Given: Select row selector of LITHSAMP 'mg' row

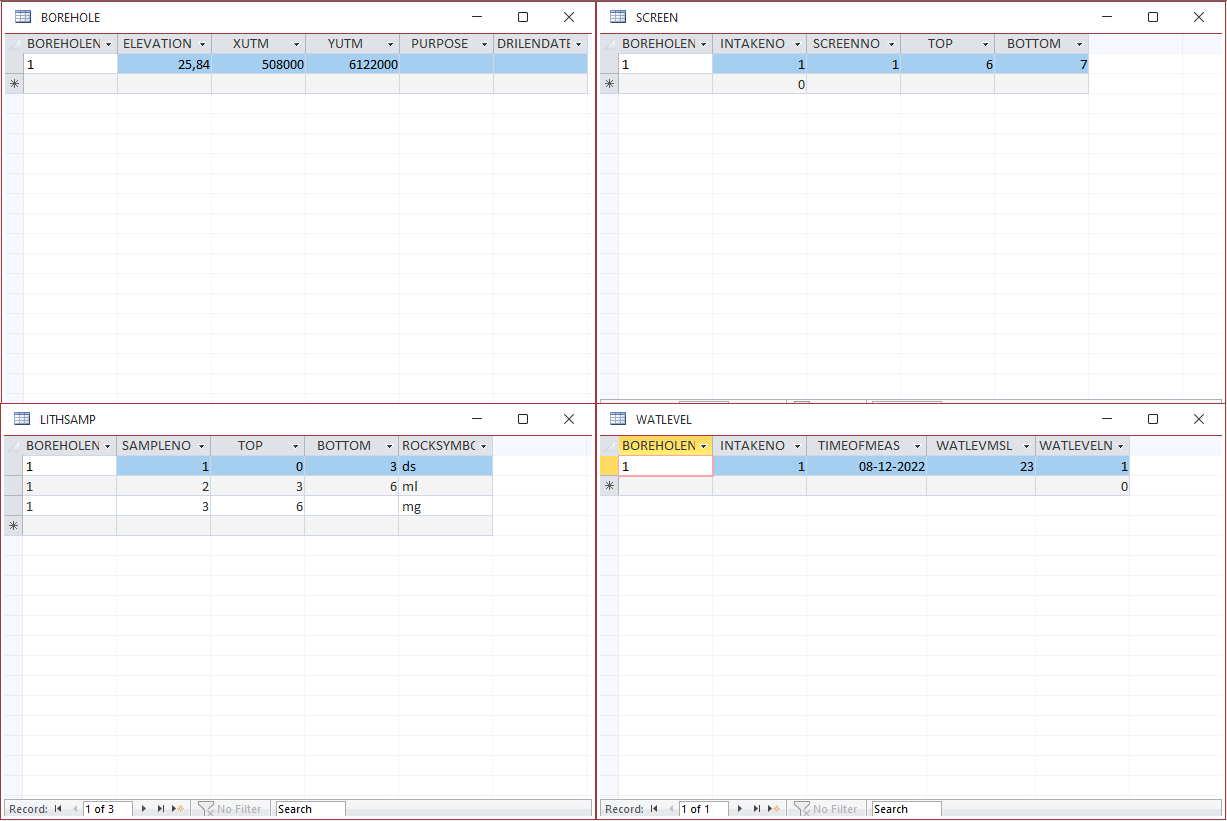Looking at the screenshot, I should pos(13,506).
